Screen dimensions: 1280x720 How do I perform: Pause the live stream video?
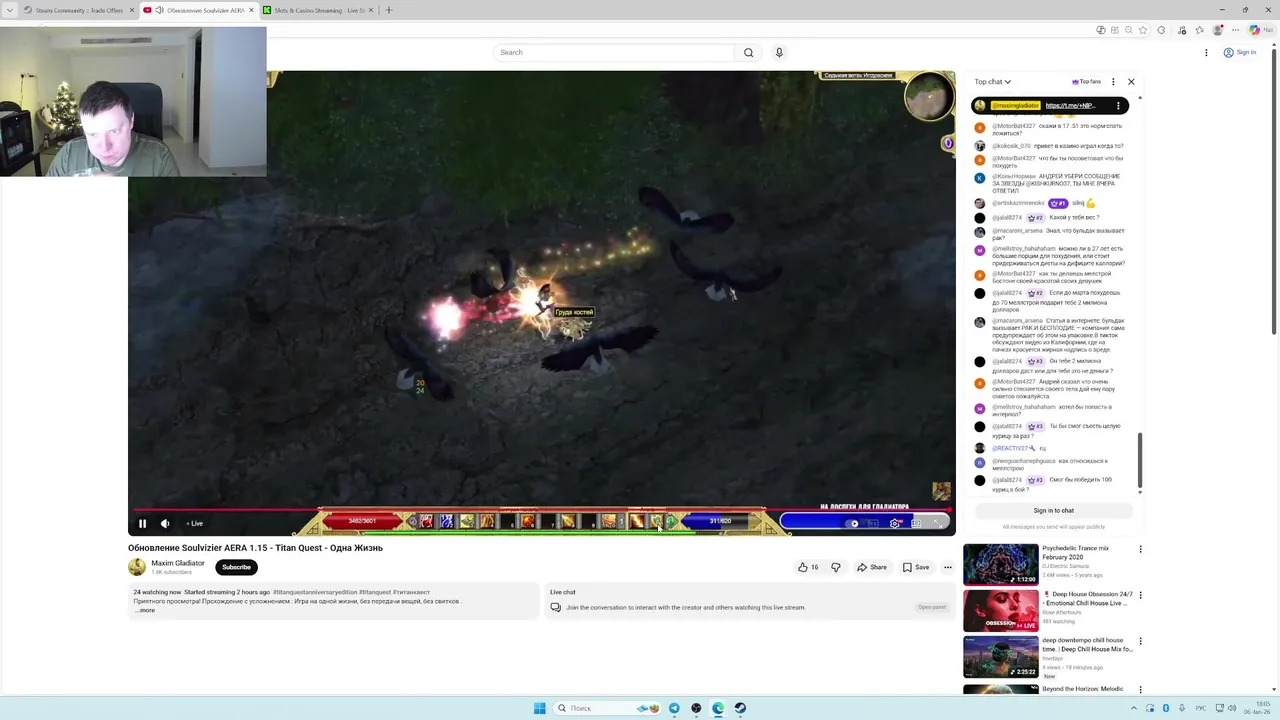pyautogui.click(x=142, y=523)
